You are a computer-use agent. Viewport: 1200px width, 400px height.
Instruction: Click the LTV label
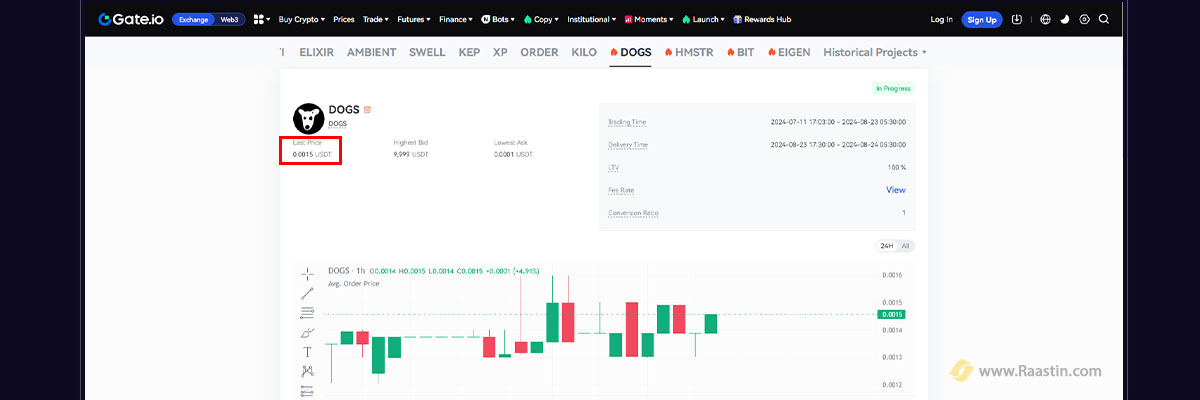(x=614, y=167)
